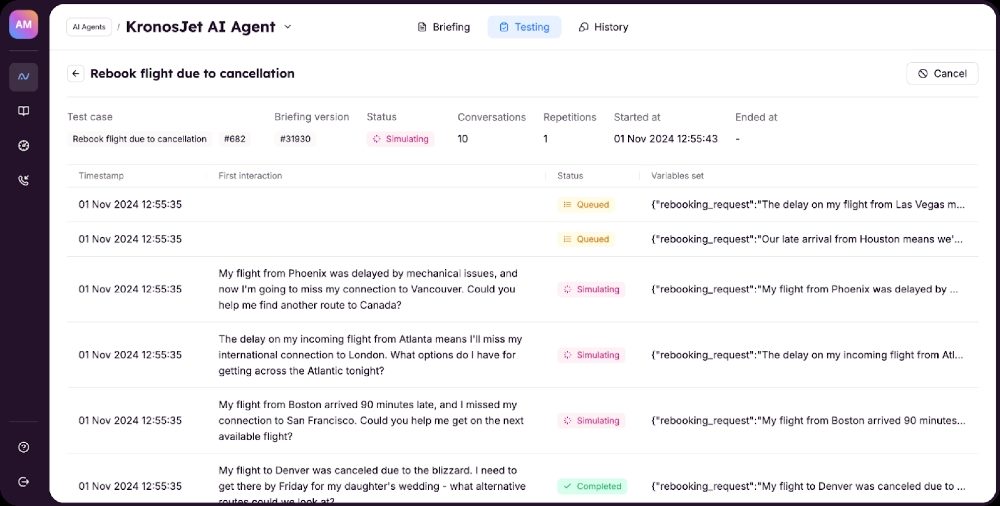Open the book knowledge sidebar icon
The height and width of the screenshot is (506, 1000).
point(23,111)
